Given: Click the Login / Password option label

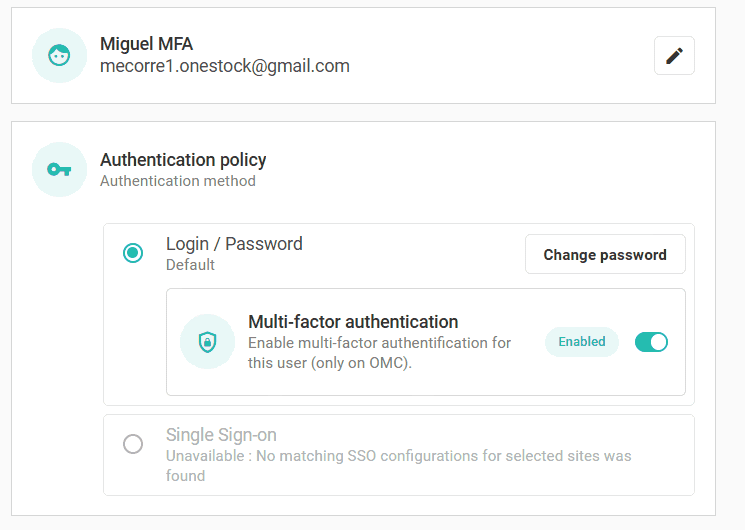Looking at the screenshot, I should click(x=234, y=244).
